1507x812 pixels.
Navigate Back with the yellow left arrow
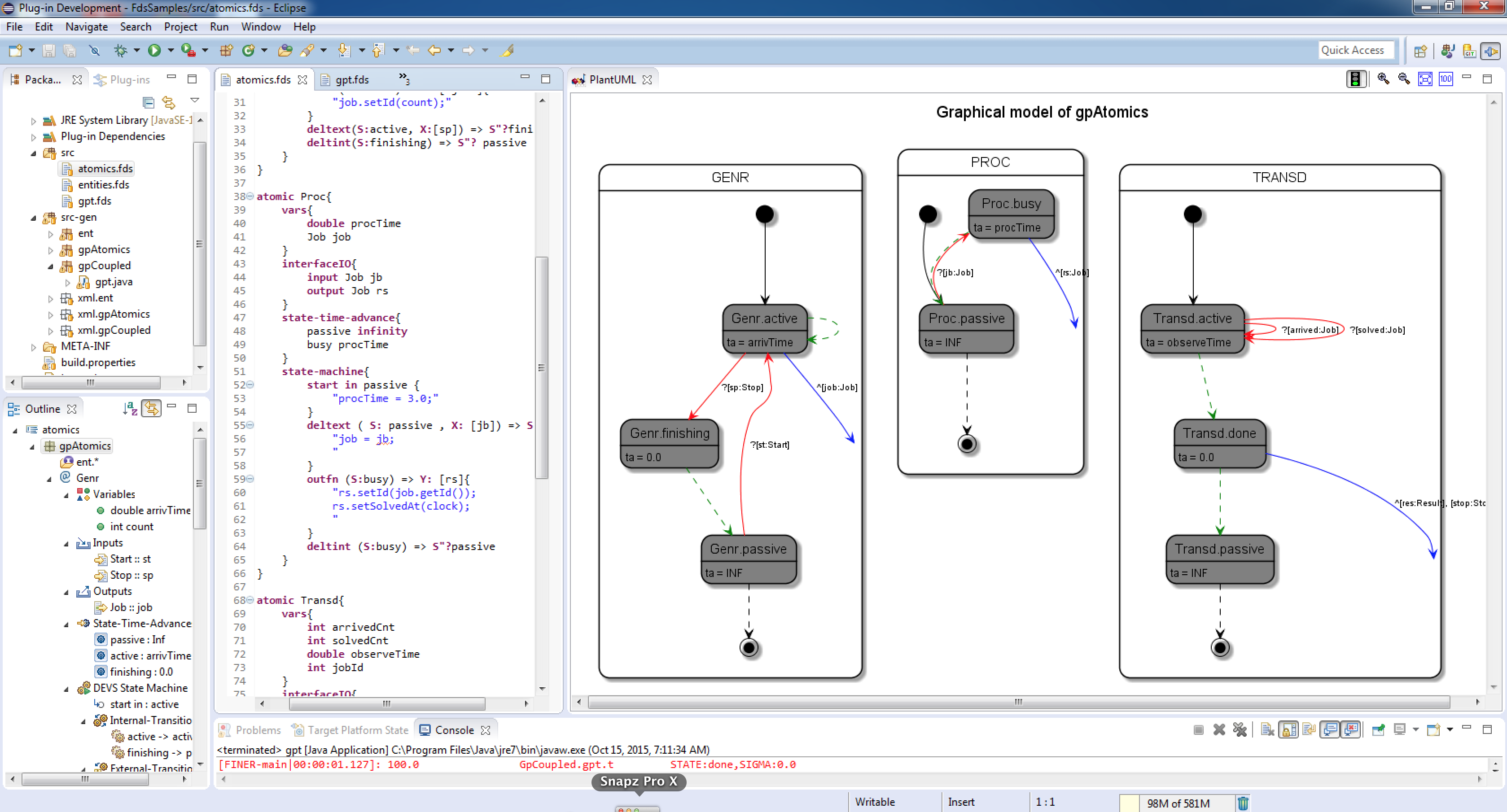tap(434, 51)
